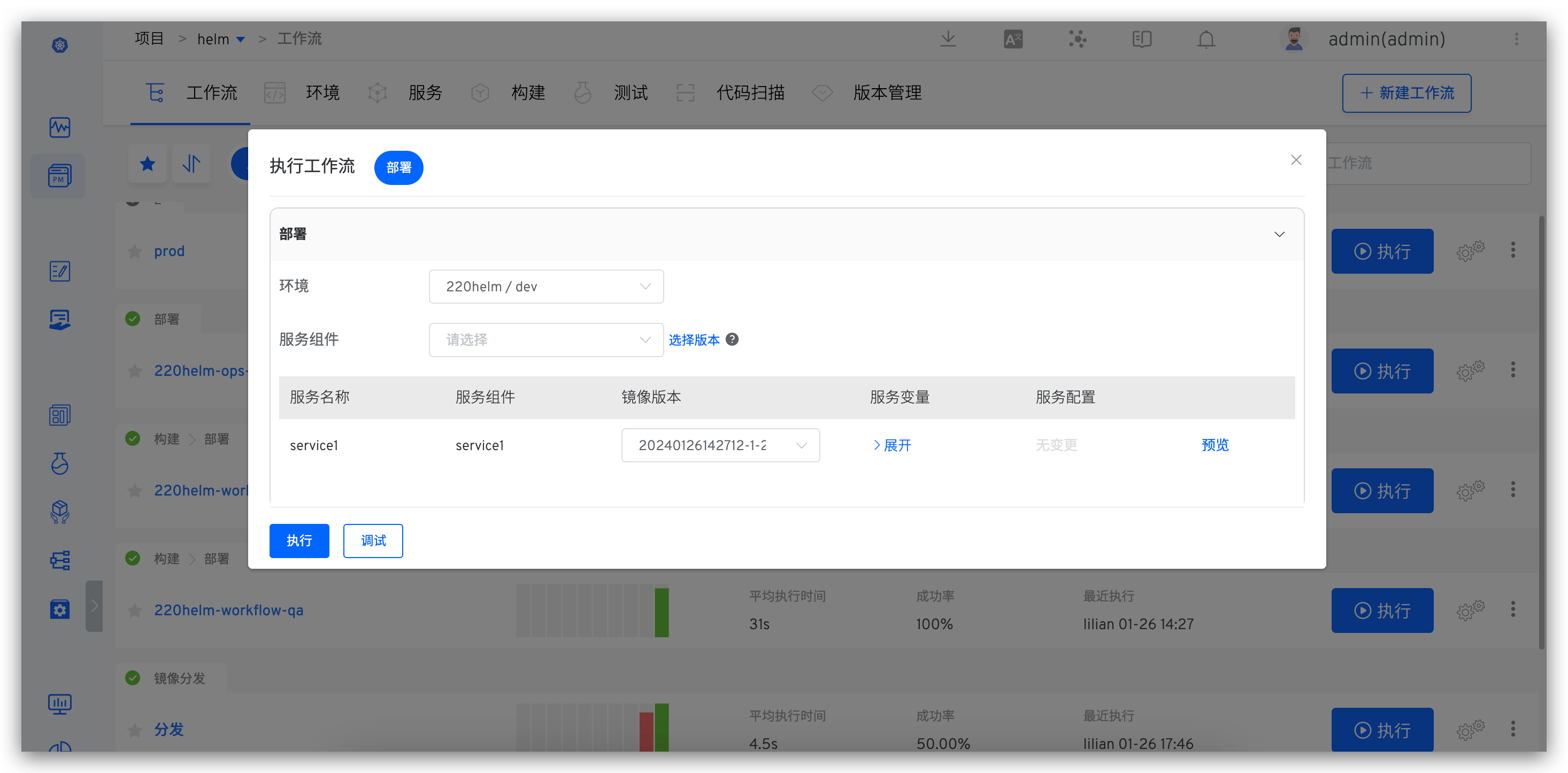Screen dimensions: 1568x773
Task: Click the blue 执行 button in dialog
Action: tap(299, 540)
